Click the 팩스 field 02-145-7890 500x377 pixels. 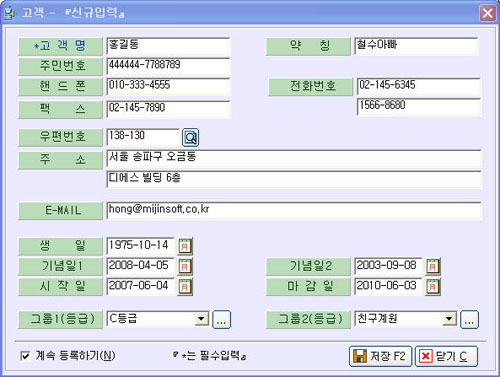168,109
